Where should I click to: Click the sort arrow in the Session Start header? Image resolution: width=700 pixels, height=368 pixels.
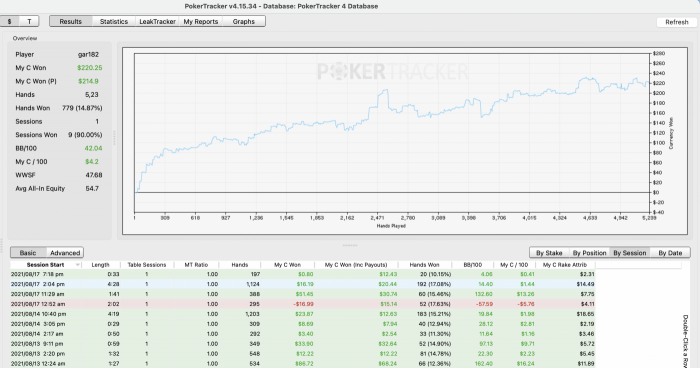pyautogui.click(x=78, y=265)
